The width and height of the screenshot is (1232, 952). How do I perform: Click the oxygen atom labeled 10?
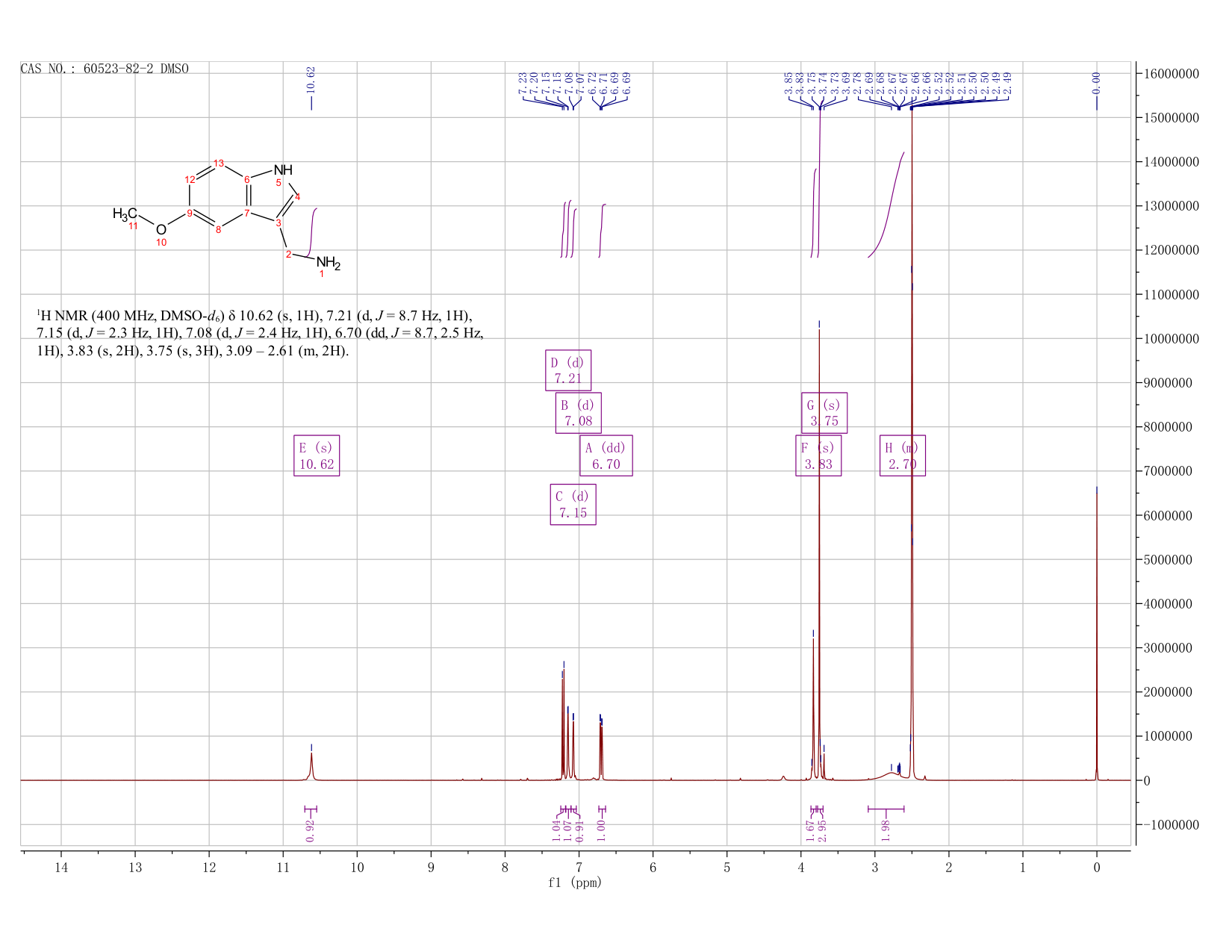[161, 230]
